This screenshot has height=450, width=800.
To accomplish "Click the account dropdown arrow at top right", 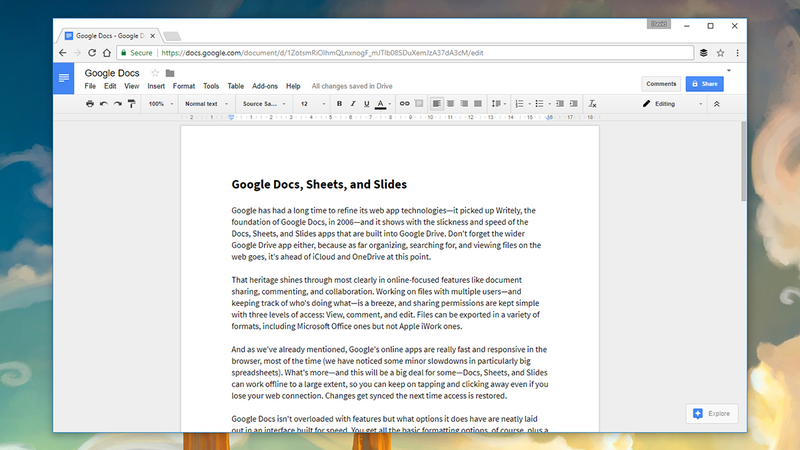I will pos(729,70).
